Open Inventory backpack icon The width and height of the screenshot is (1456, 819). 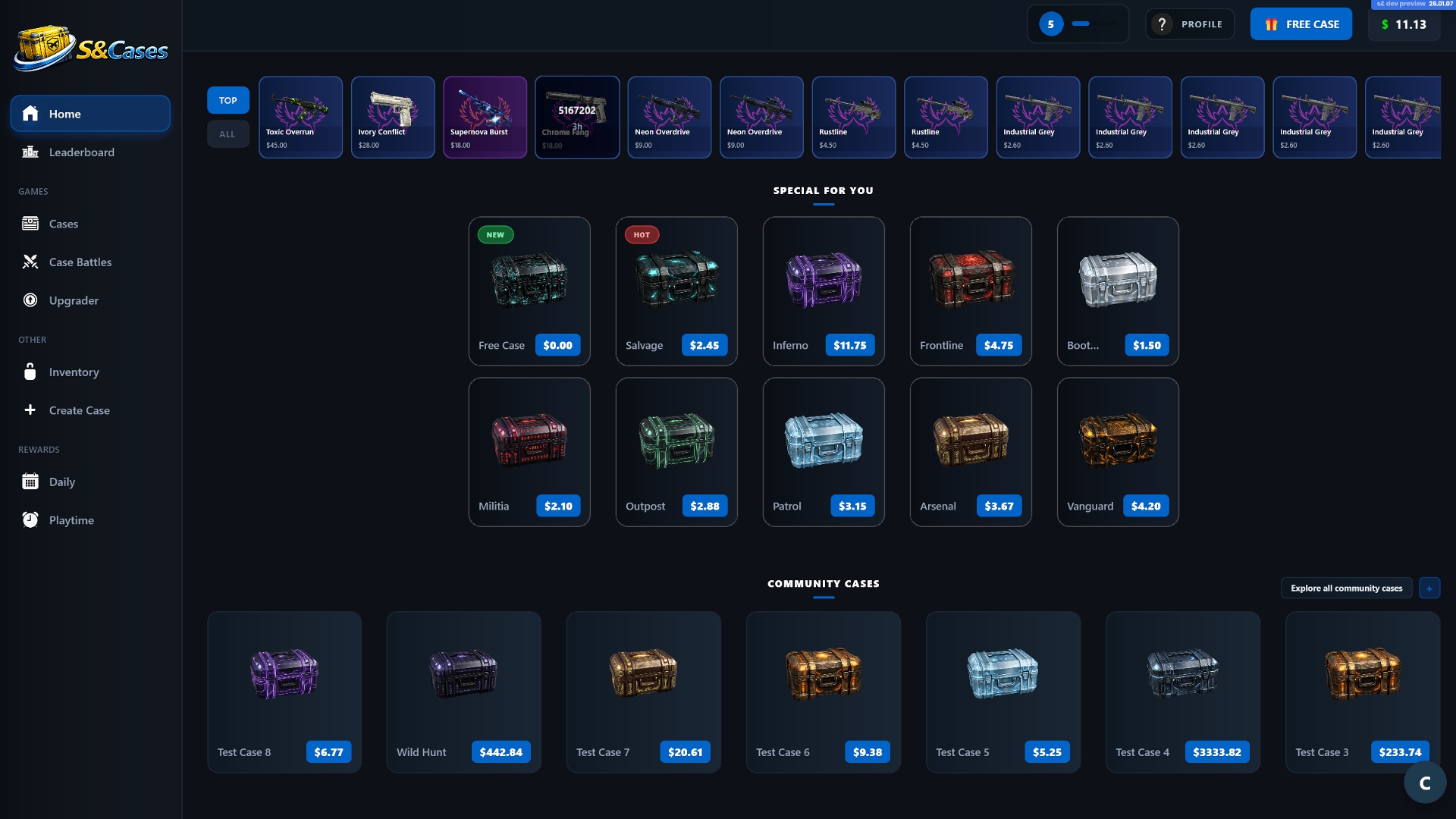tap(30, 372)
